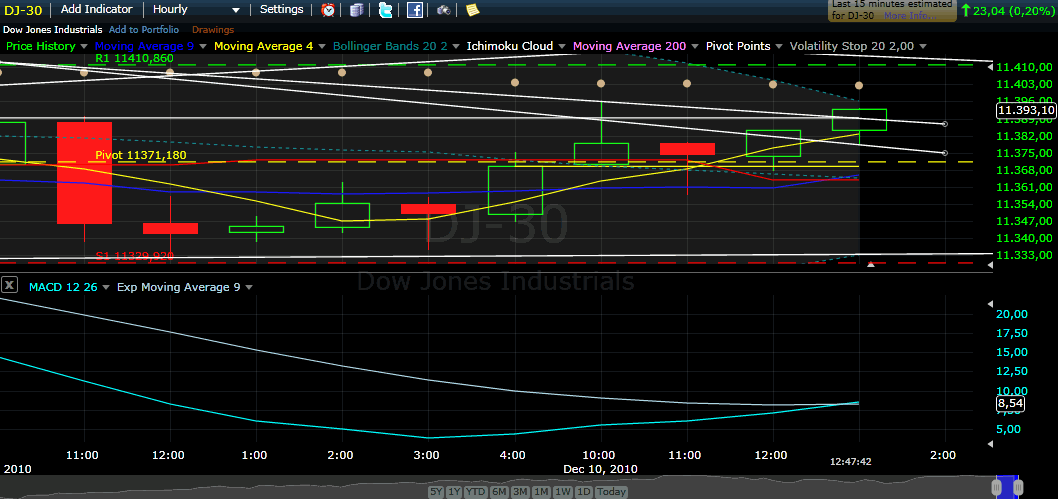Expand Moving Average 200 dropdown arrow

pos(695,47)
